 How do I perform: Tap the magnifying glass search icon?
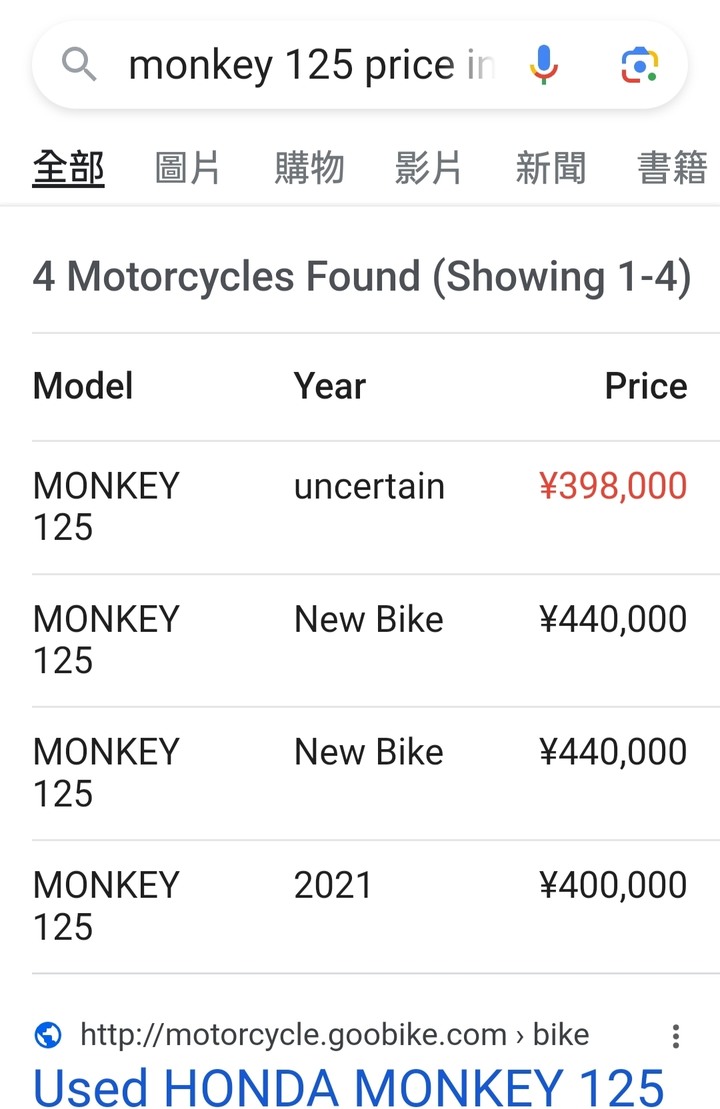(79, 64)
